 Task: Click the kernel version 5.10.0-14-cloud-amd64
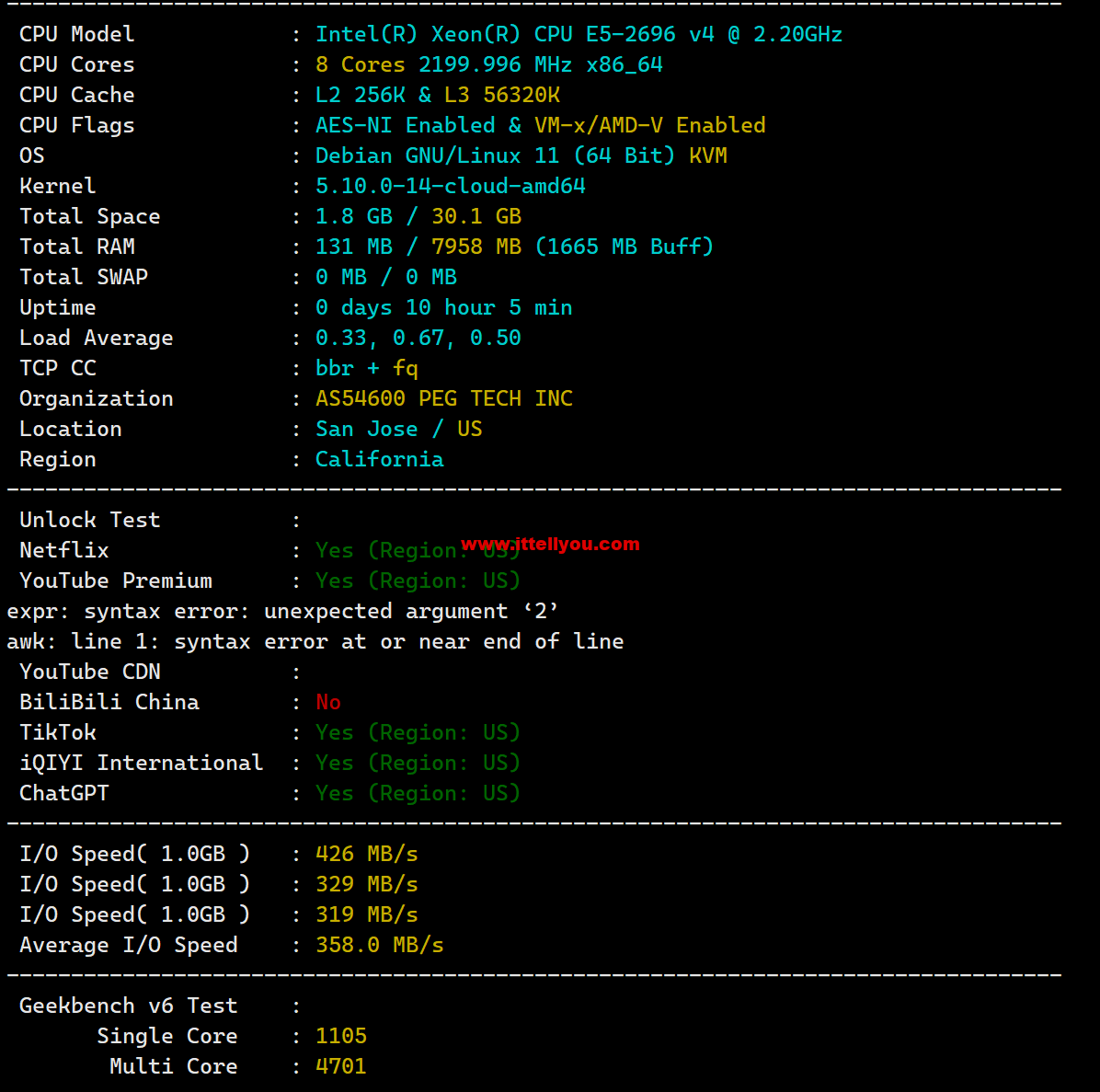coord(451,186)
